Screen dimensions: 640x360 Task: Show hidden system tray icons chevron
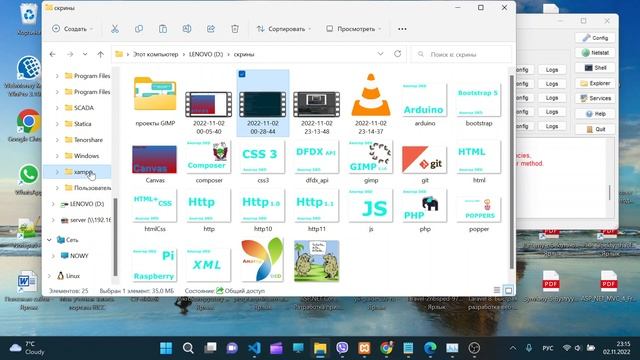point(513,348)
